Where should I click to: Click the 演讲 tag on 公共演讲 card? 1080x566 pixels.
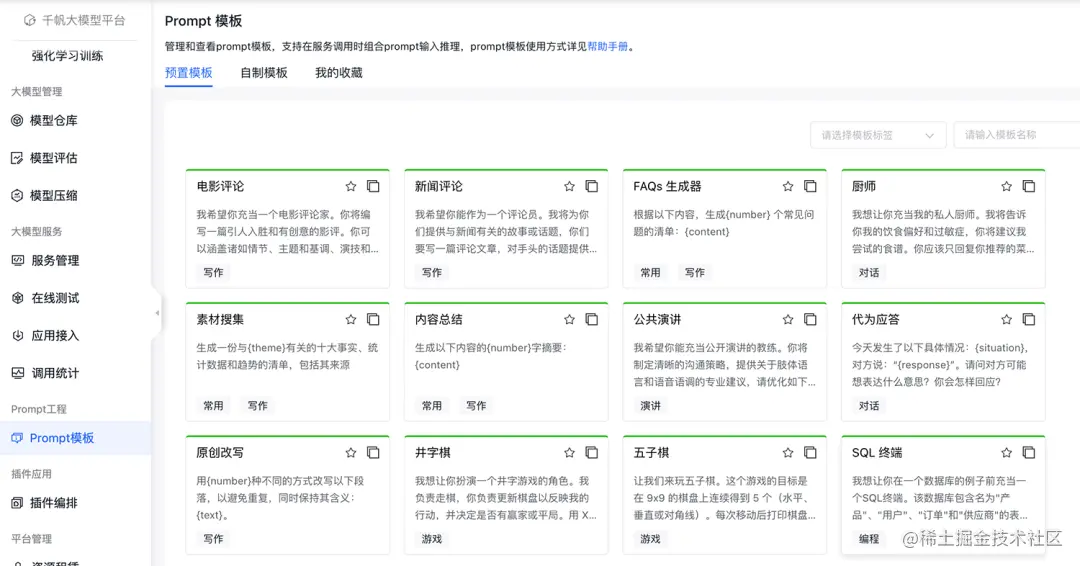(x=650, y=406)
